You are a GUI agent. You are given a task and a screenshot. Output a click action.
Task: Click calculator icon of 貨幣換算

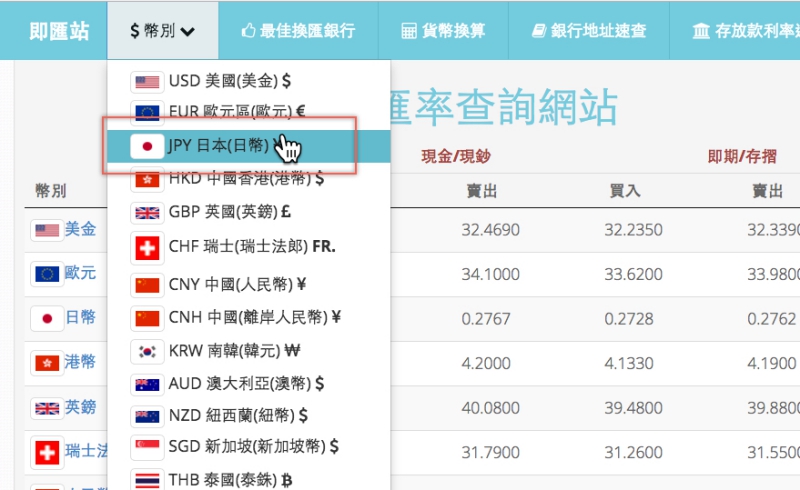[x=409, y=31]
